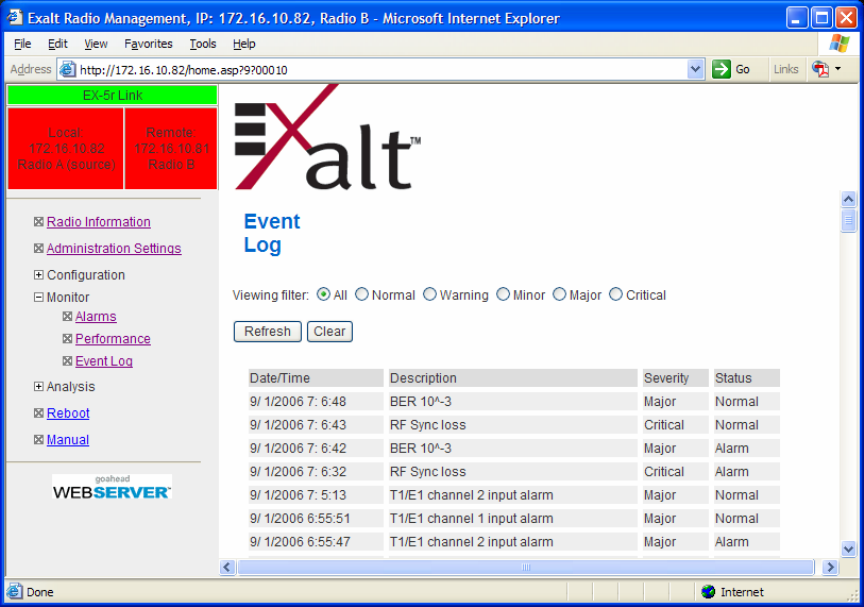This screenshot has width=864, height=607.
Task: Click the Refresh button
Action: tap(267, 331)
